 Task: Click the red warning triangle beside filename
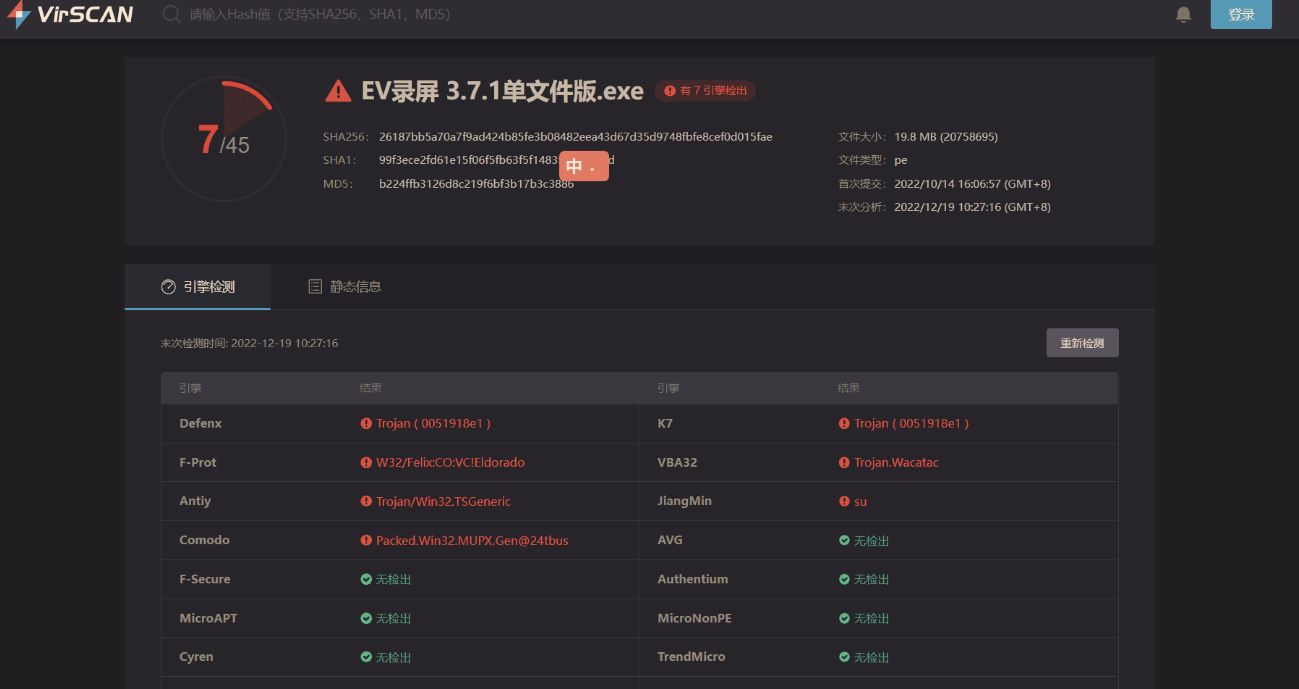[338, 91]
